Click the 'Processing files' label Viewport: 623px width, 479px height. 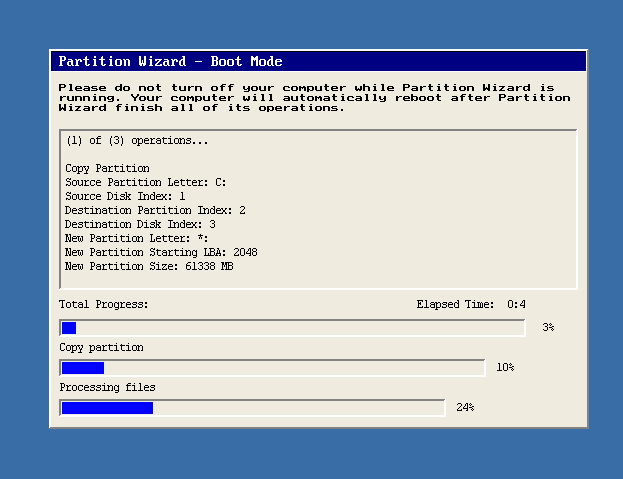[107, 387]
